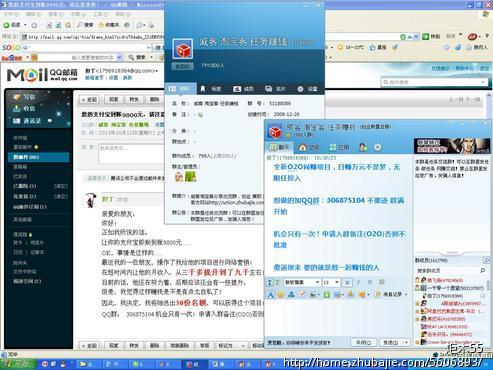Click the IE back button arrow
This screenshot has width=493, height=370.
click(7, 25)
